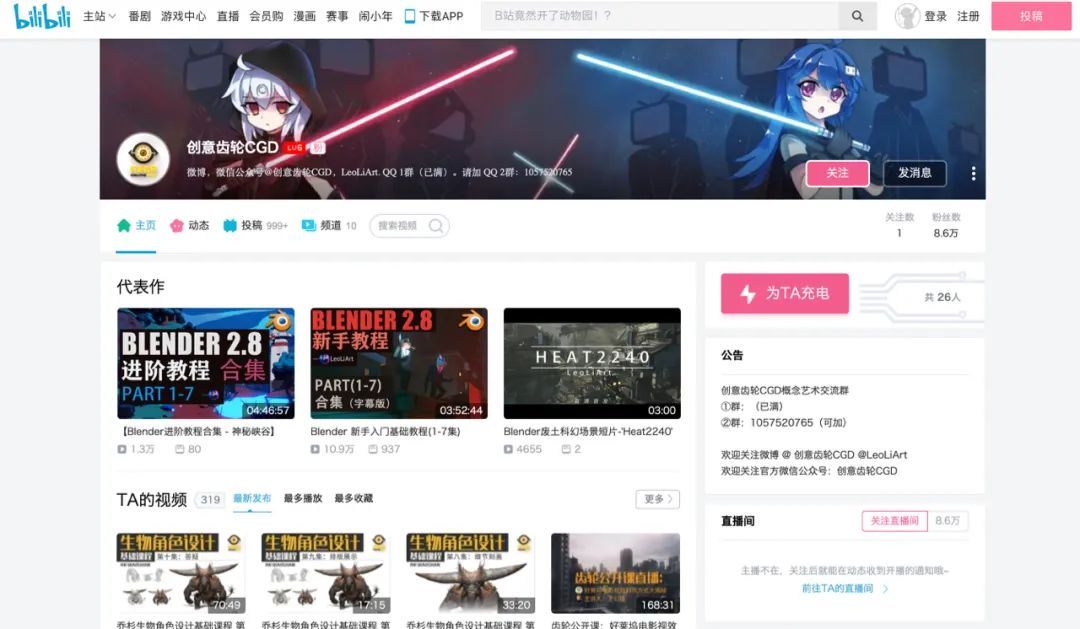The image size is (1080, 629).
Task: Click the lightning bolt icon on 为TA充电
Action: [x=748, y=293]
